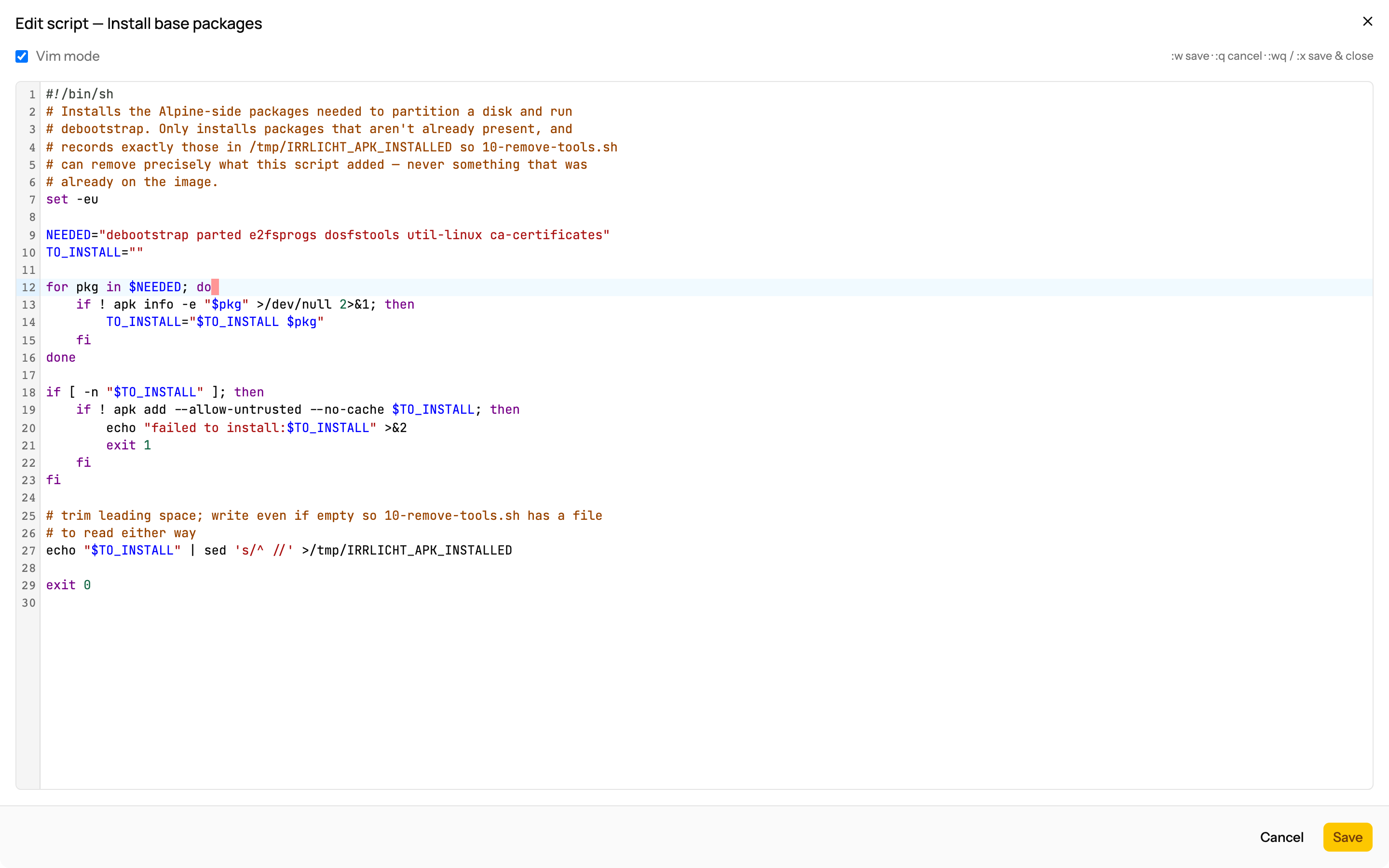Click the 'exit 1' line
1389x868 pixels.
coord(129,445)
